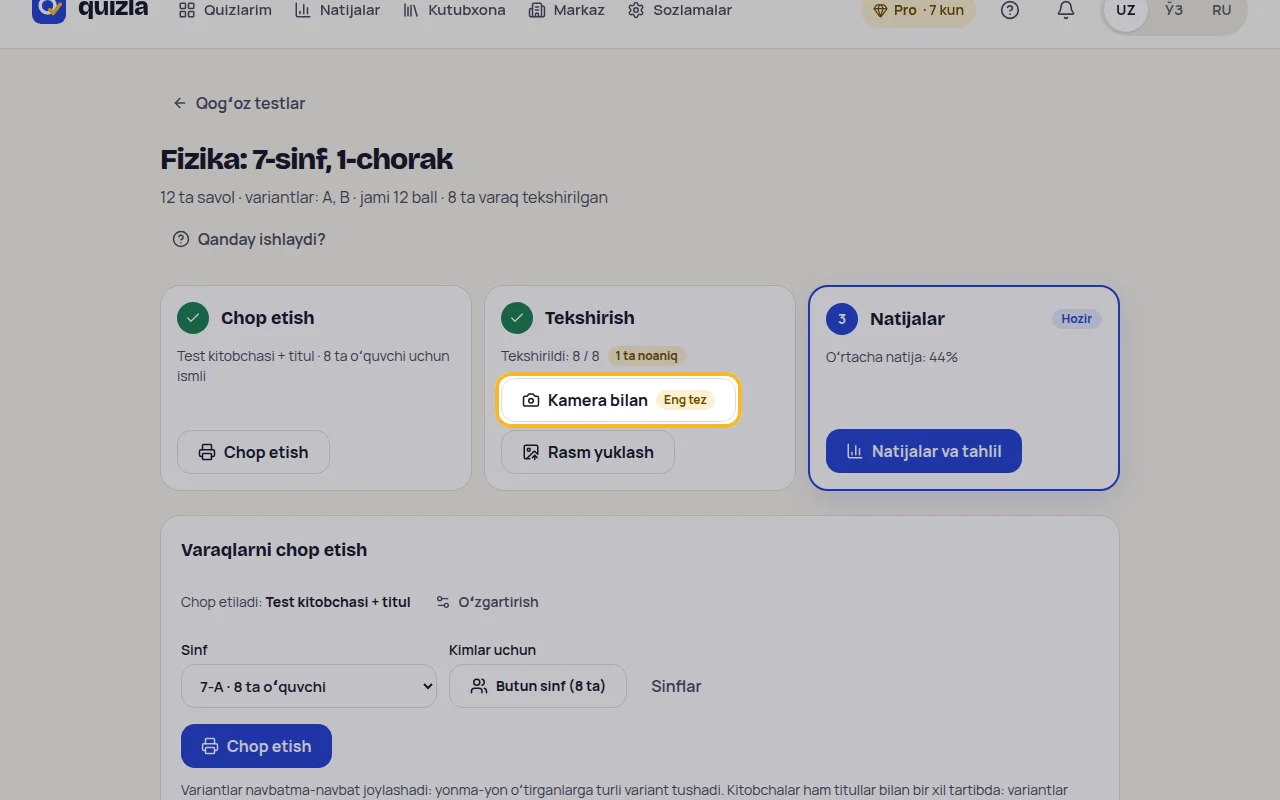This screenshot has height=800, width=1280.
Task: Click the question icon beside Qanday ishlaydi?
Action: (181, 239)
